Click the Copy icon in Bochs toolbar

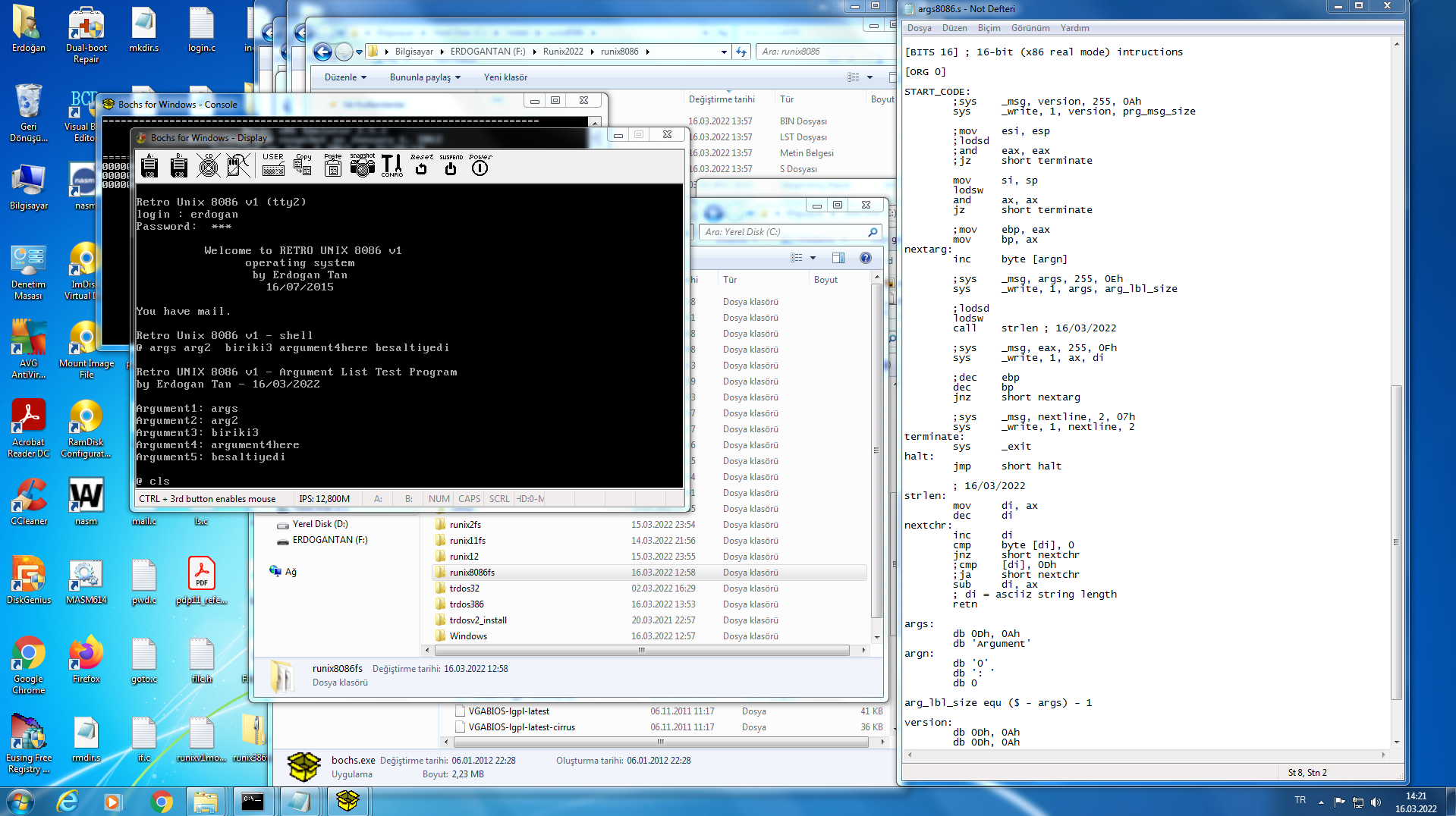pyautogui.click(x=303, y=165)
